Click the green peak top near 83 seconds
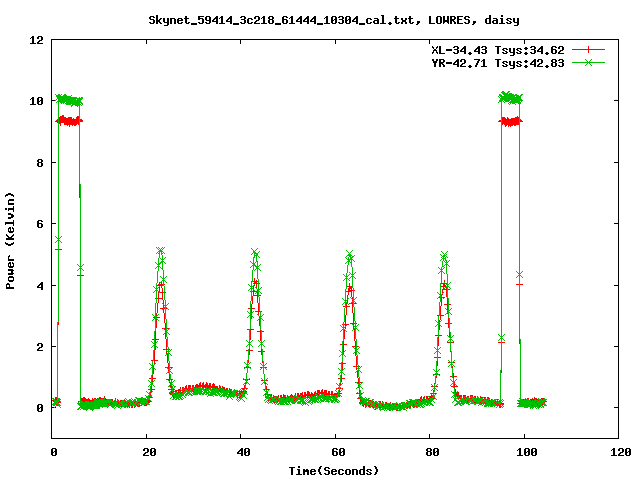This screenshot has width=640, height=480. [x=444, y=256]
